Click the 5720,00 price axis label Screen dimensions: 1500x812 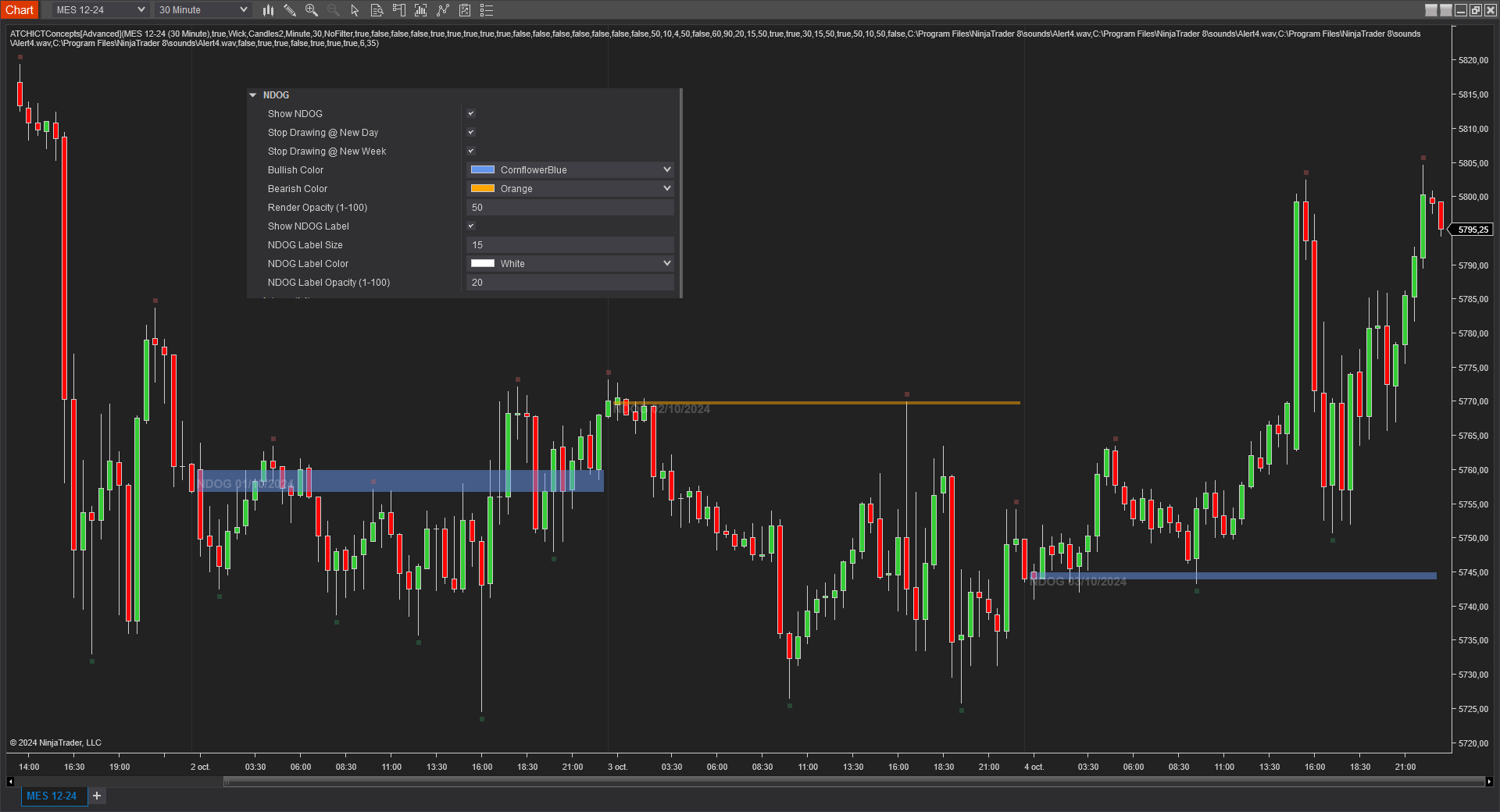click(1473, 743)
